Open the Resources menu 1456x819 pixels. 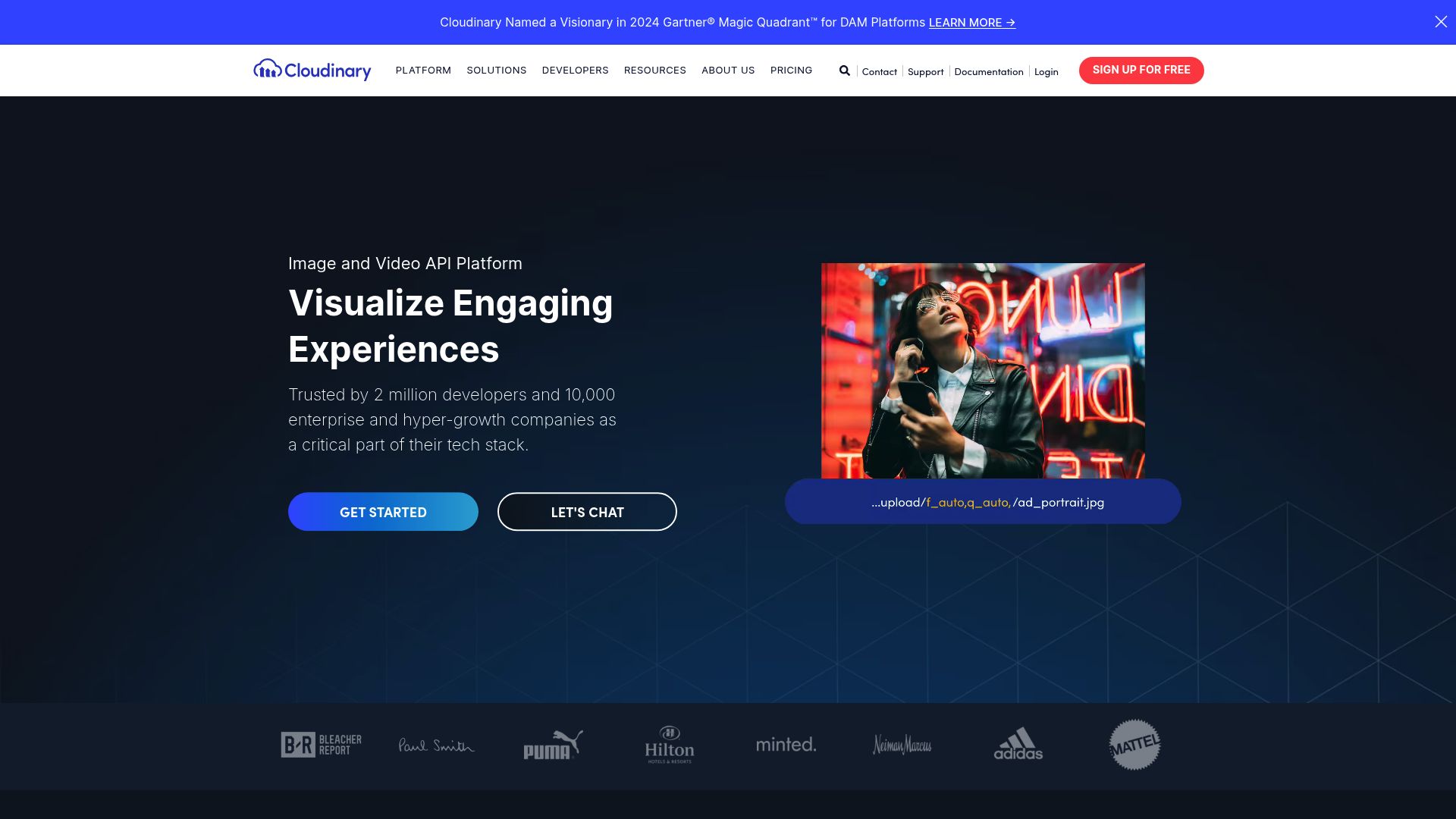coord(655,71)
